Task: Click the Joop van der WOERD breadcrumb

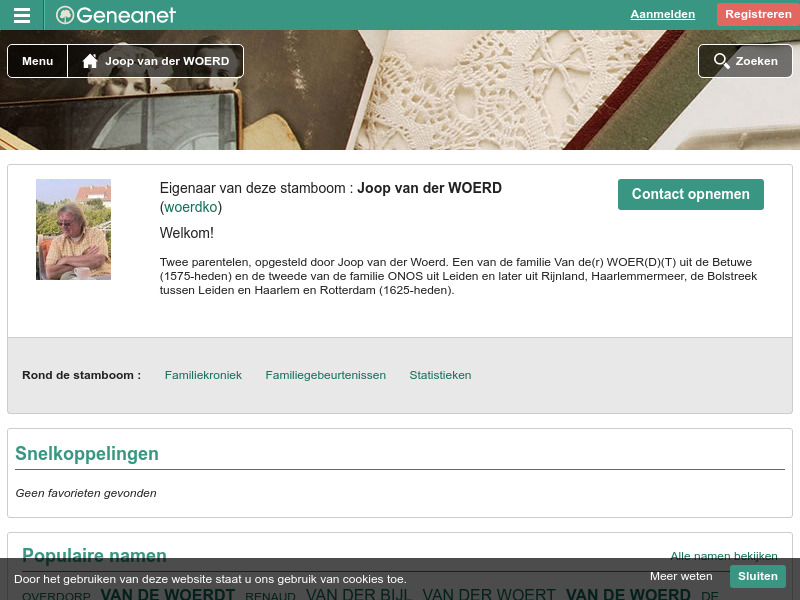Action: click(x=167, y=61)
